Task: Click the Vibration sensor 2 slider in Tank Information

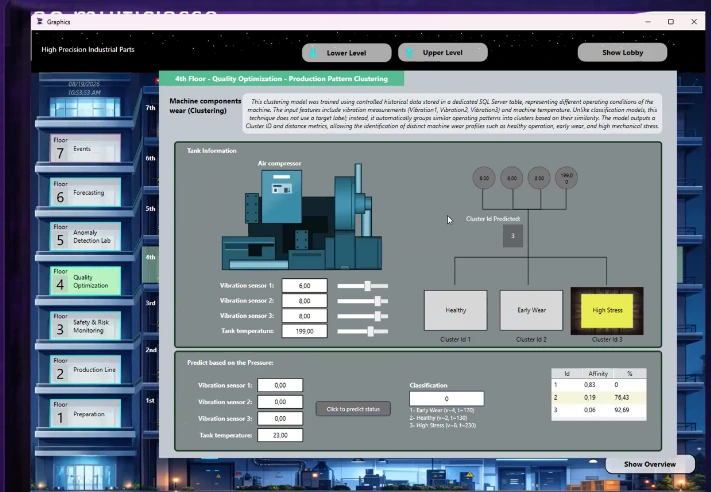Action: pos(362,301)
